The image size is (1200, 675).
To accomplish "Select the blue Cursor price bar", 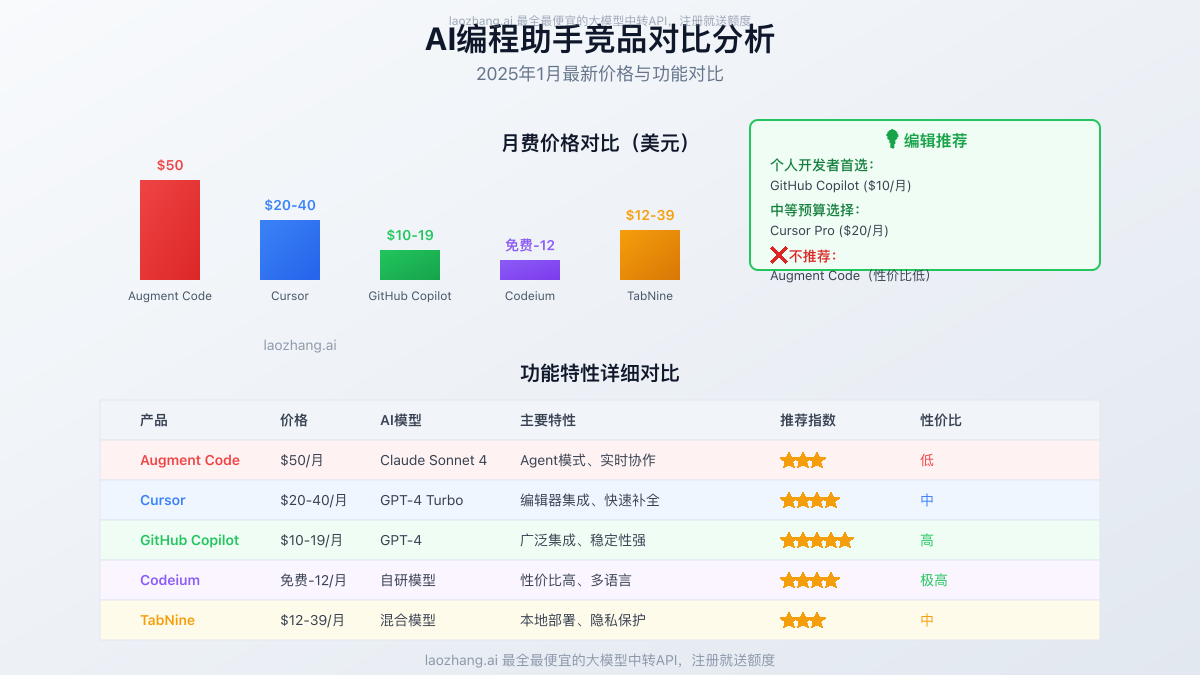I will tap(290, 250).
